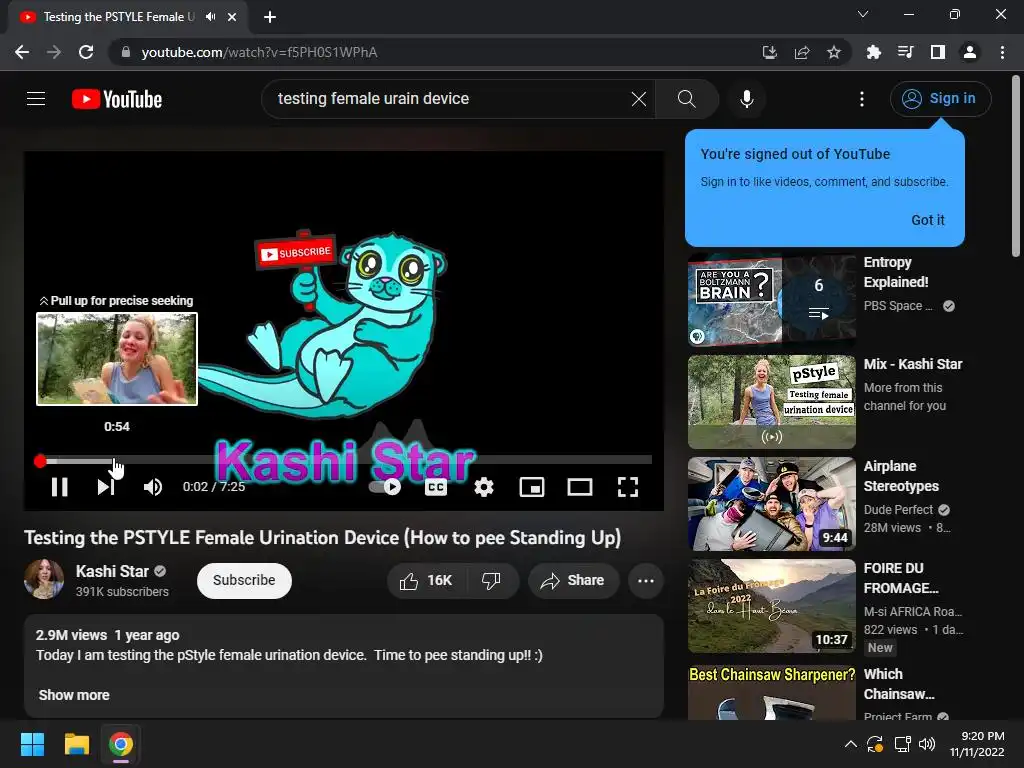Enter full screen mode
The height and width of the screenshot is (768, 1024).
tap(628, 487)
